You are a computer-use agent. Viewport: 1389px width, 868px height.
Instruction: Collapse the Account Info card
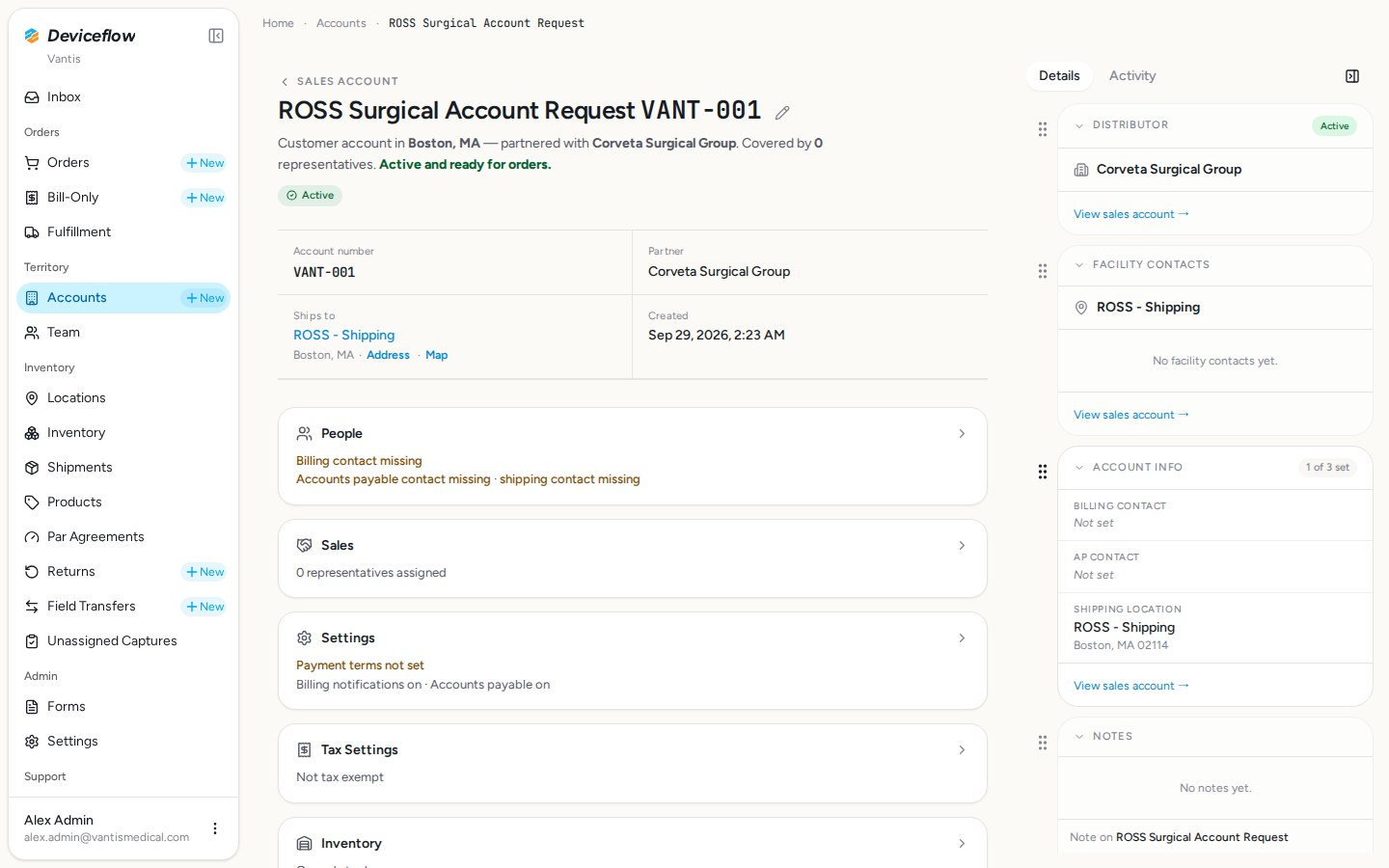(1079, 468)
